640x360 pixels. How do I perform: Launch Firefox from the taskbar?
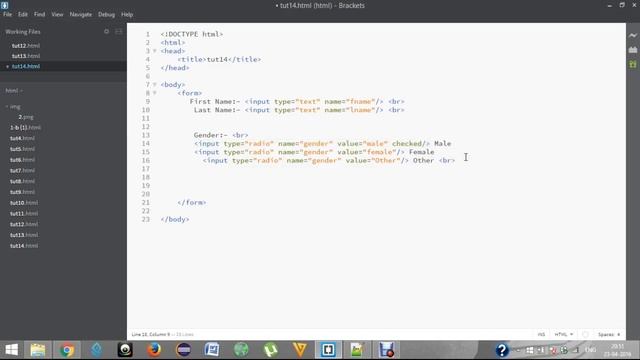(x=154, y=350)
